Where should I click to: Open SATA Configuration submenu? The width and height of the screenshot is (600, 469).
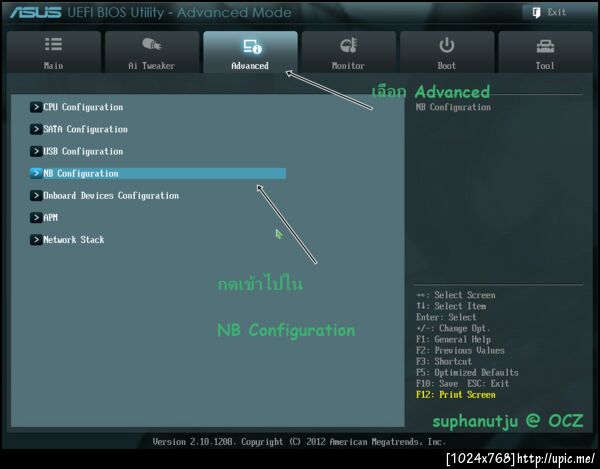tap(85, 129)
